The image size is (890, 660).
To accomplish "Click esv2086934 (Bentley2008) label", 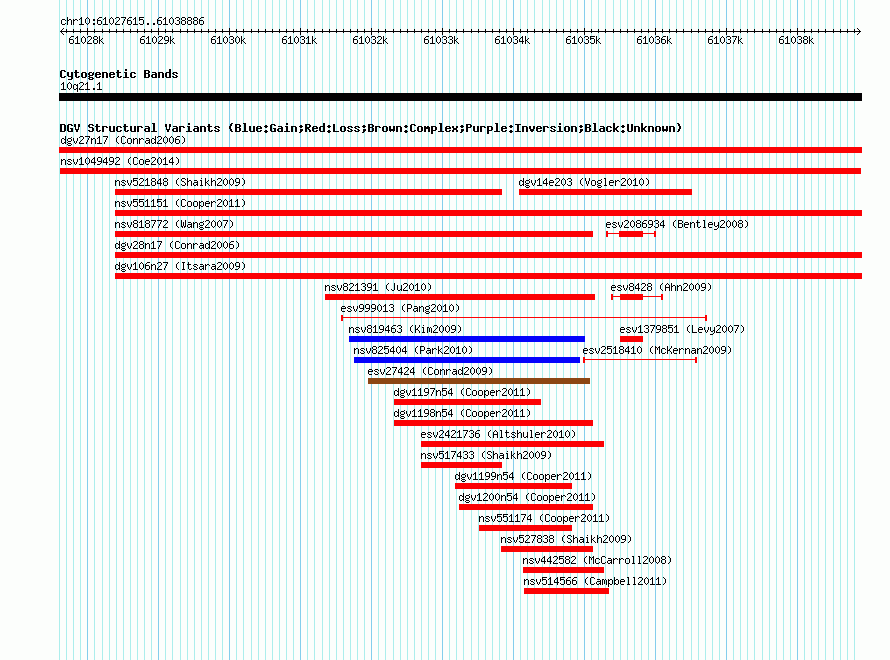I will [x=677, y=224].
